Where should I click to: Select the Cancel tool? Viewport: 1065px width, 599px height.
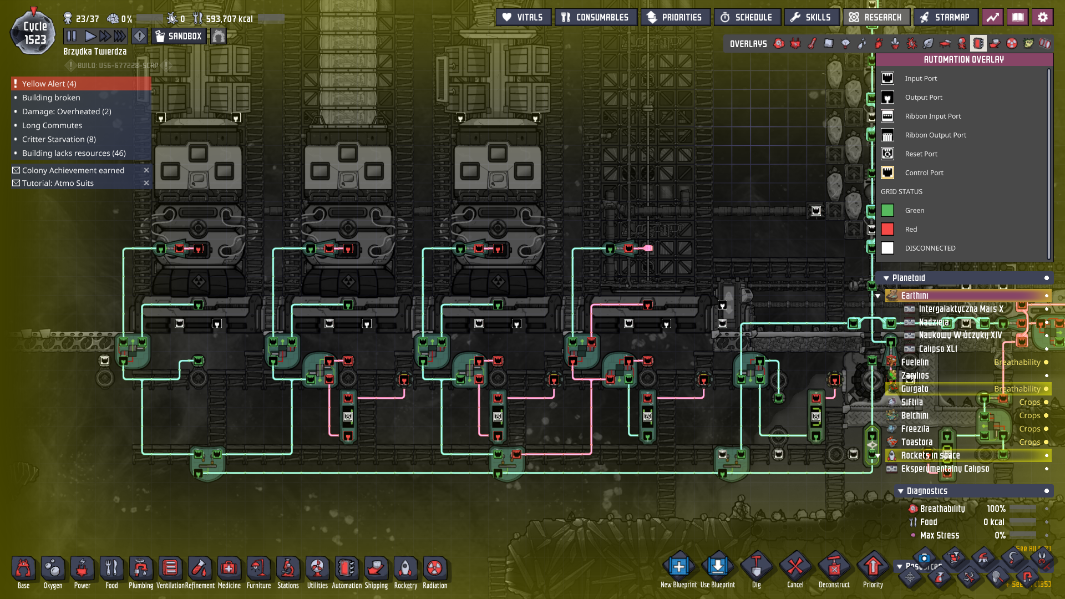[x=795, y=569]
